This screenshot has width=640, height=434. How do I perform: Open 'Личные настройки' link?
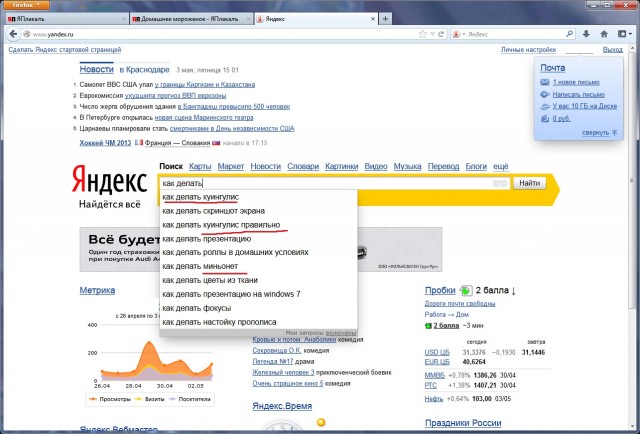(528, 49)
